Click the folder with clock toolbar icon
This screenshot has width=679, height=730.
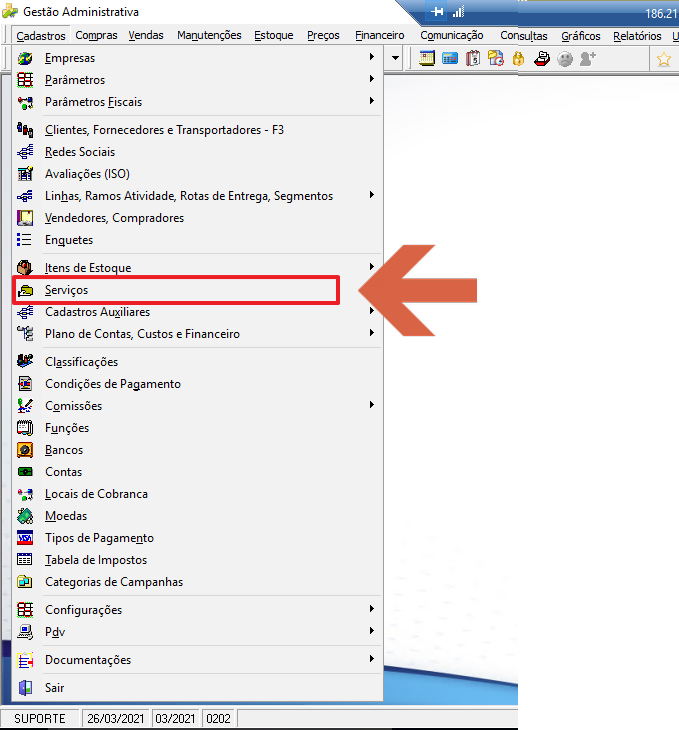pyautogui.click(x=496, y=59)
